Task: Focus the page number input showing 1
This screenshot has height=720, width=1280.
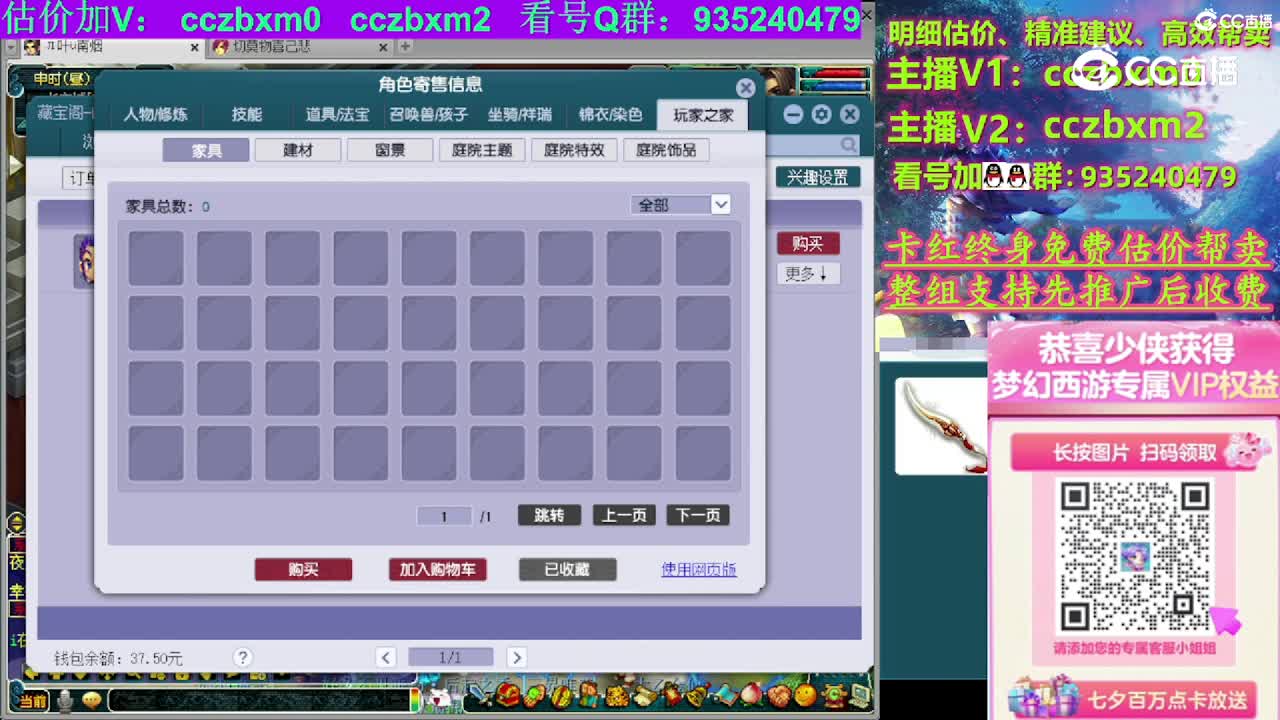Action: tap(444, 516)
